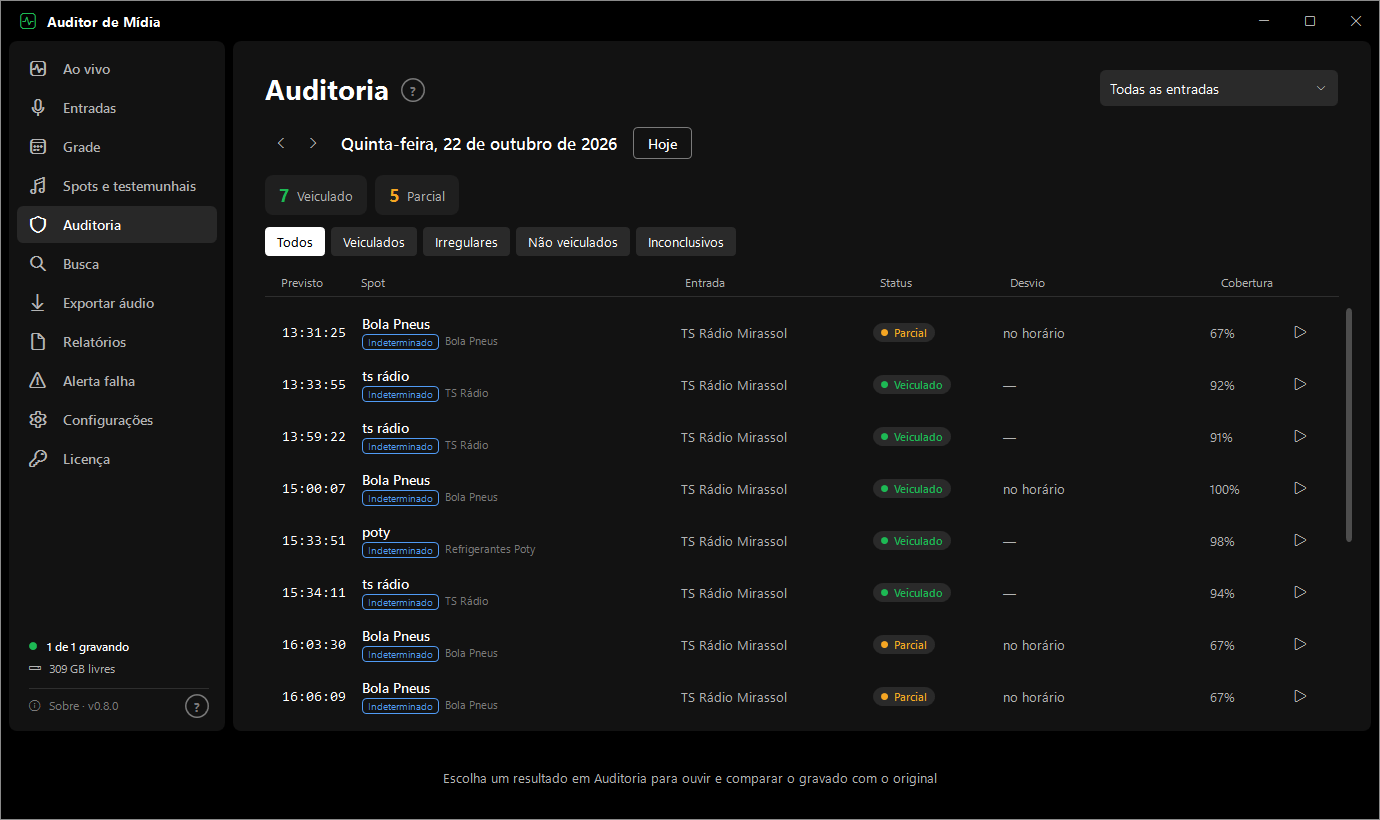Image resolution: width=1380 pixels, height=820 pixels.
Task: Click the 7 Veiculado summary chip
Action: click(316, 196)
